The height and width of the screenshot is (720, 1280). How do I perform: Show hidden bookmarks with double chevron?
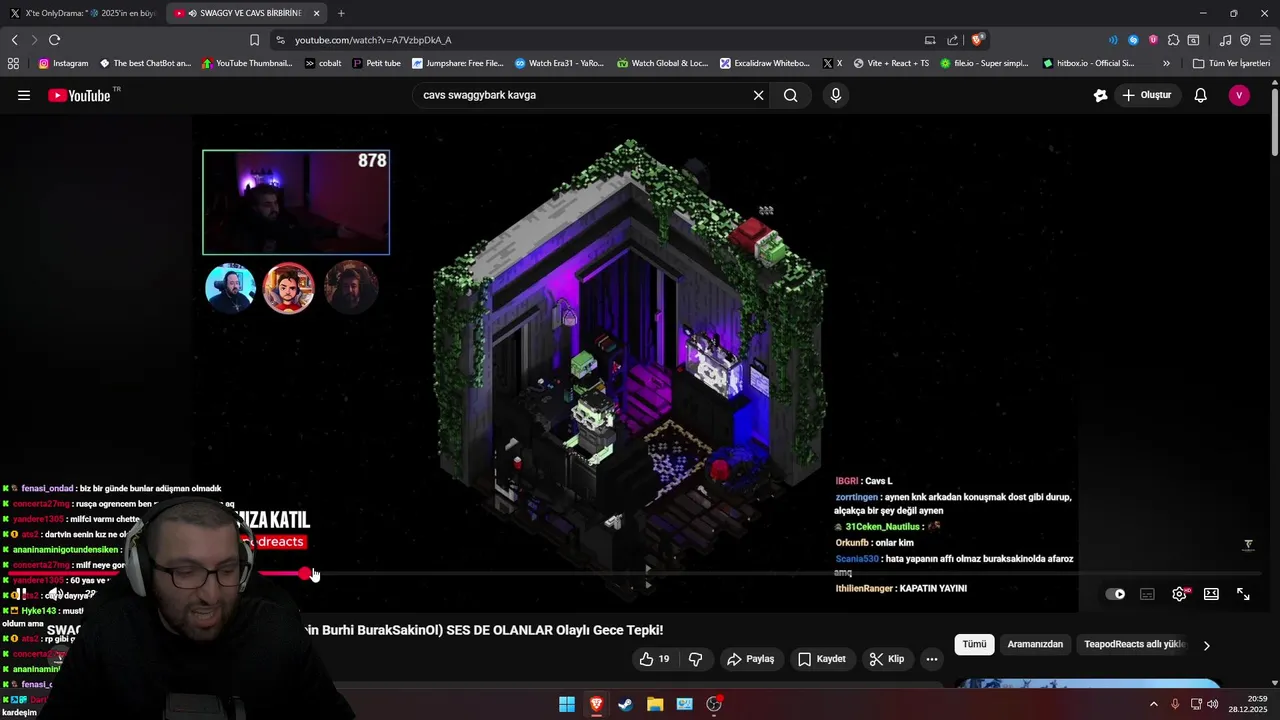pos(1166,63)
